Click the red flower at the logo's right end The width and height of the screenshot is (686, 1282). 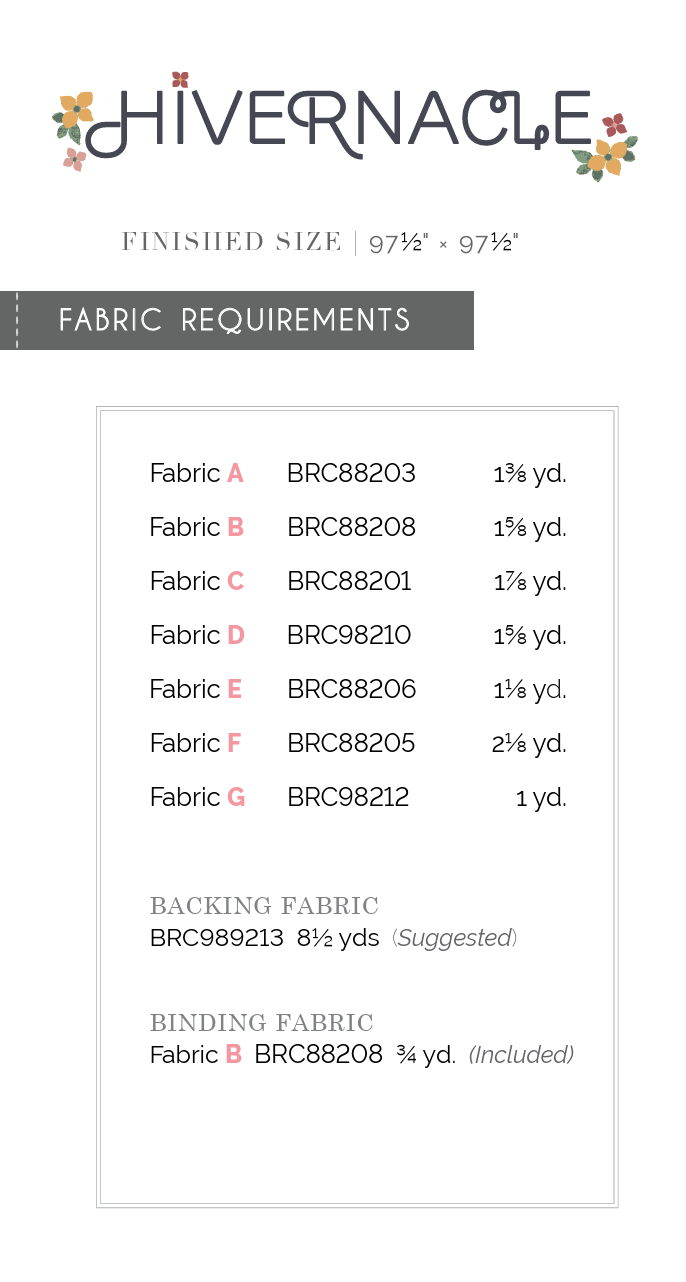pyautogui.click(x=614, y=125)
